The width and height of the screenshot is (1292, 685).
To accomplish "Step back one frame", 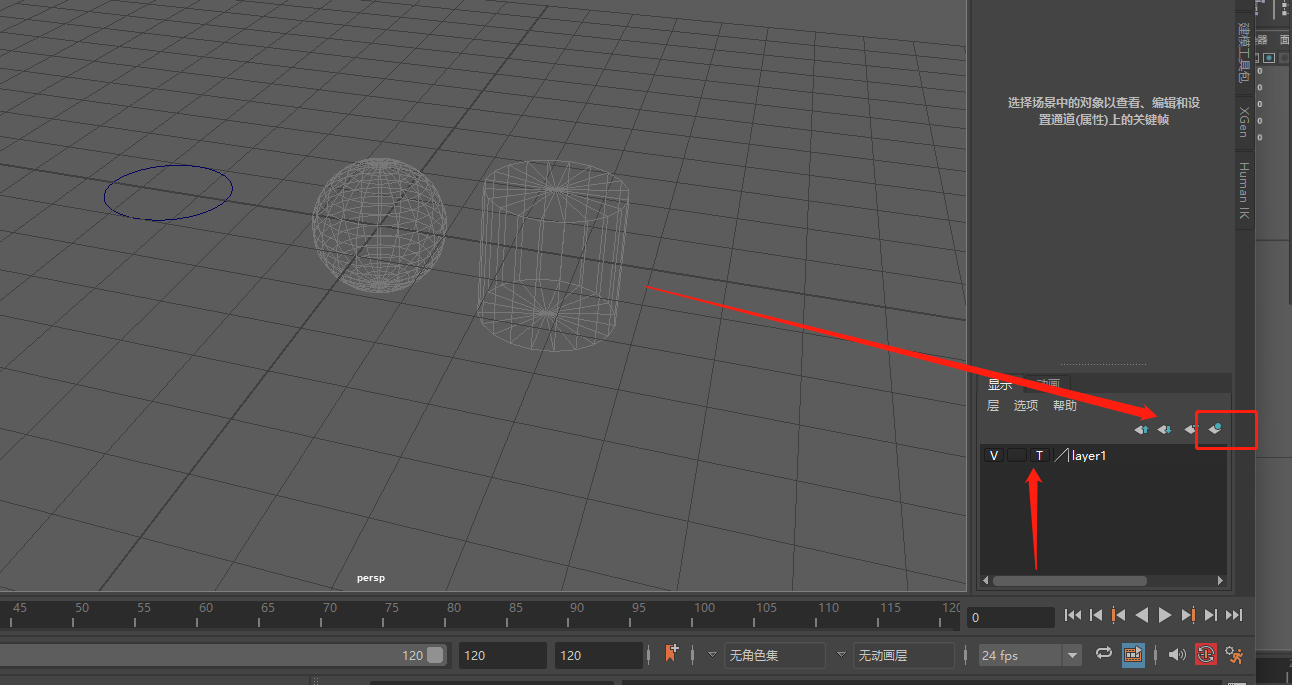I will tap(1096, 615).
